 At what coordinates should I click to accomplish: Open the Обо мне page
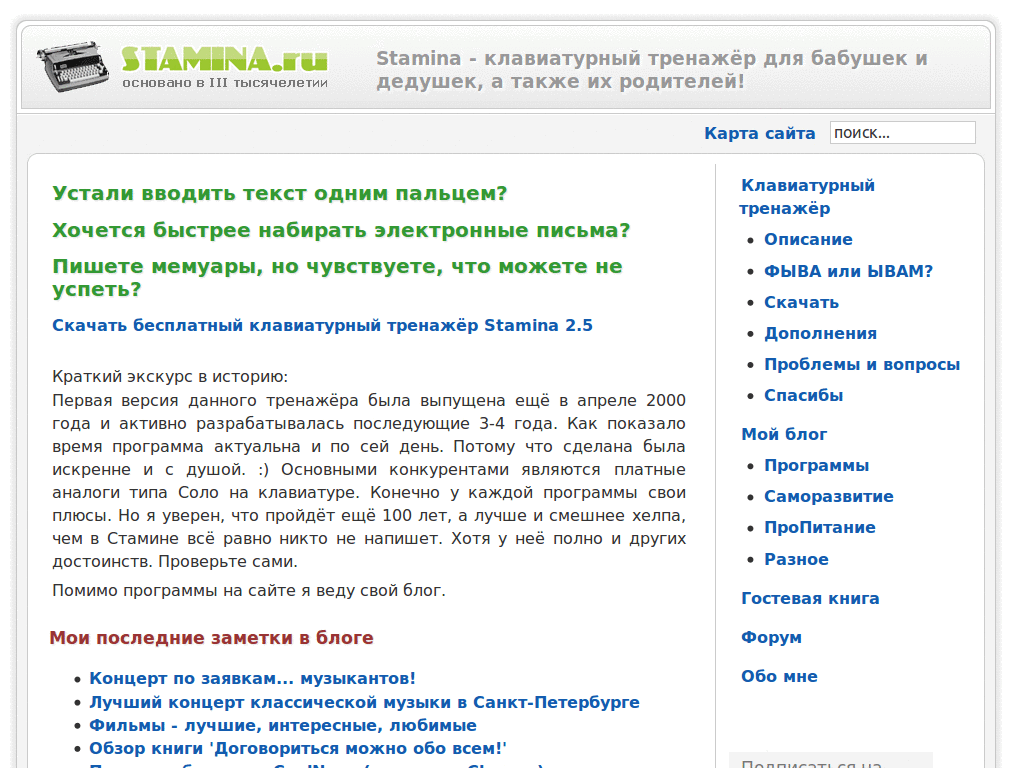pos(779,677)
